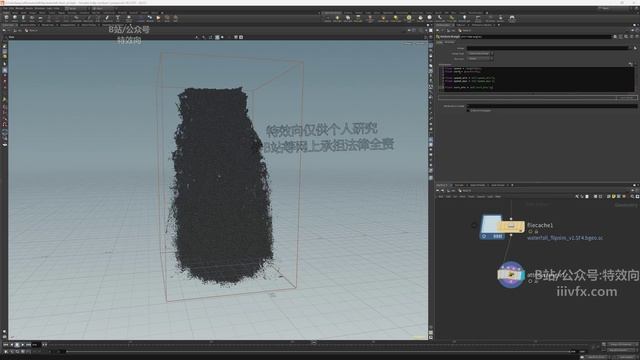Open the Persp viewport menu
This screenshot has height=360, width=640.
409,43
